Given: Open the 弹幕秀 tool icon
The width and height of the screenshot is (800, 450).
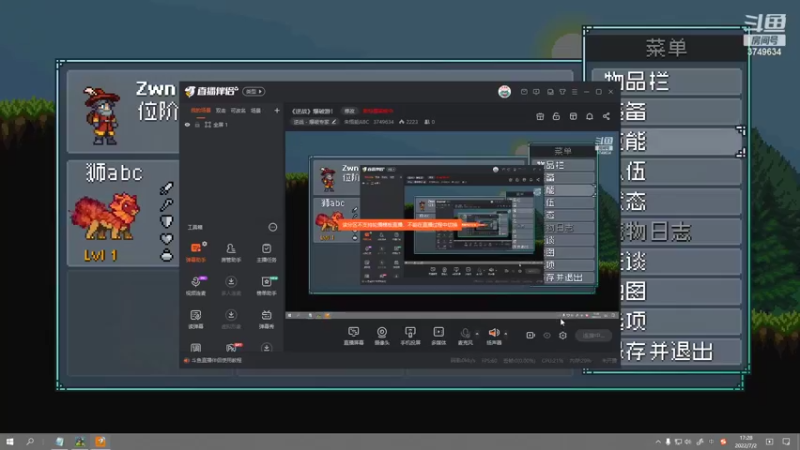Looking at the screenshot, I should [266, 319].
